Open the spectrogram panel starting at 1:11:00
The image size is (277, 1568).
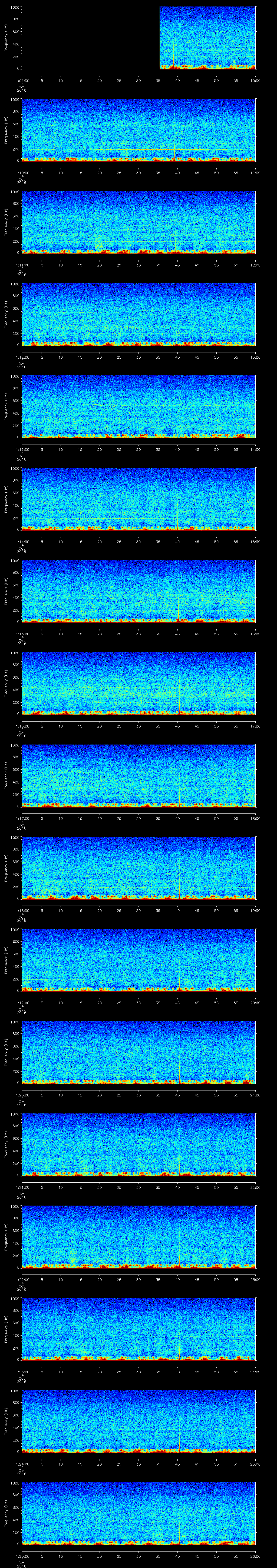click(x=138, y=222)
